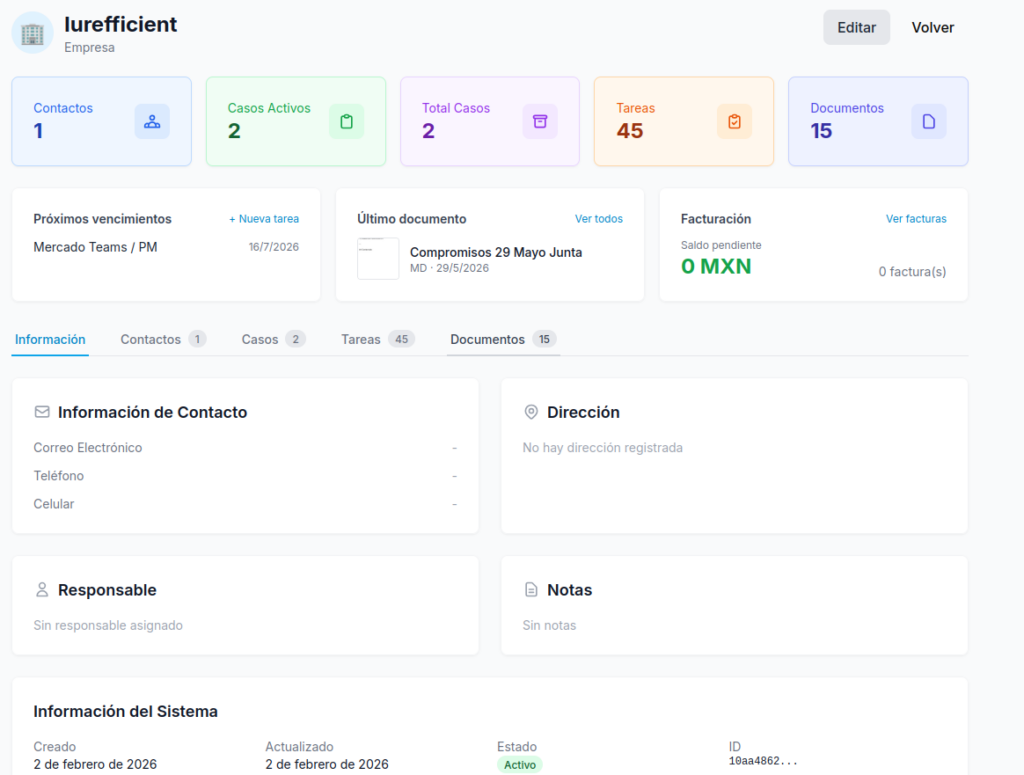Click the location pin icon beside Dirección
1024x775 pixels.
point(531,412)
